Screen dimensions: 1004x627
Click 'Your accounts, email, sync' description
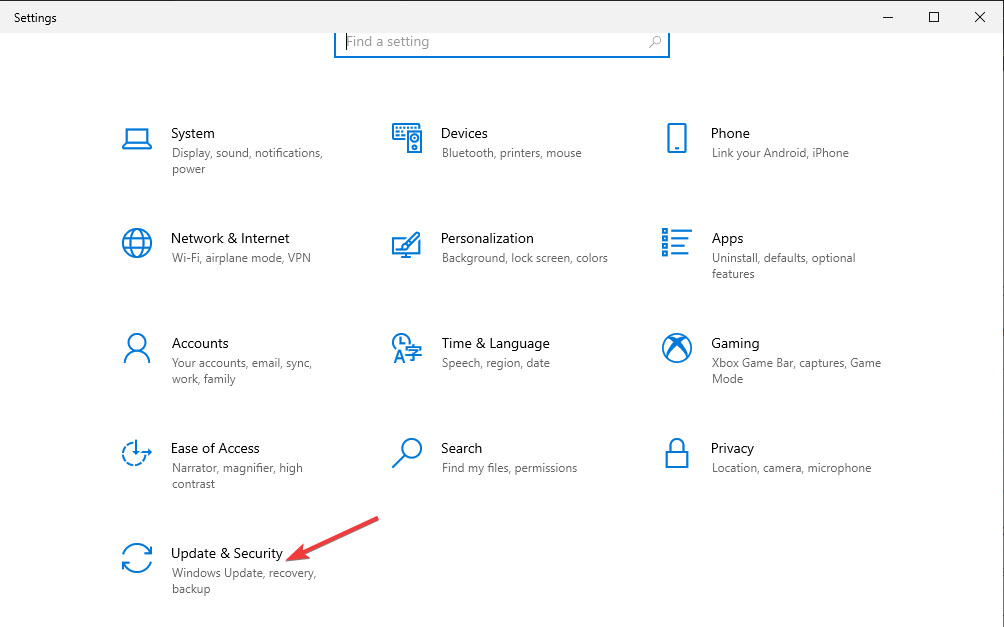[x=242, y=371]
